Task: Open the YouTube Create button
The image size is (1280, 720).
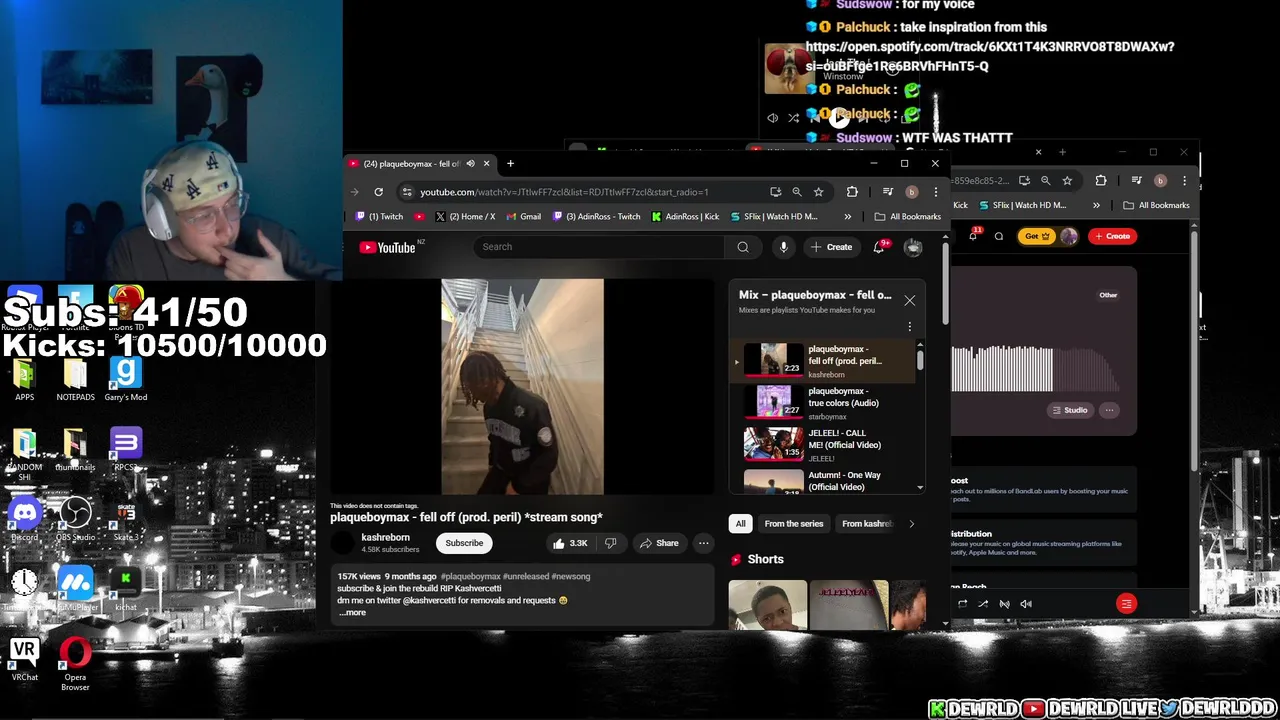Action: tap(831, 247)
